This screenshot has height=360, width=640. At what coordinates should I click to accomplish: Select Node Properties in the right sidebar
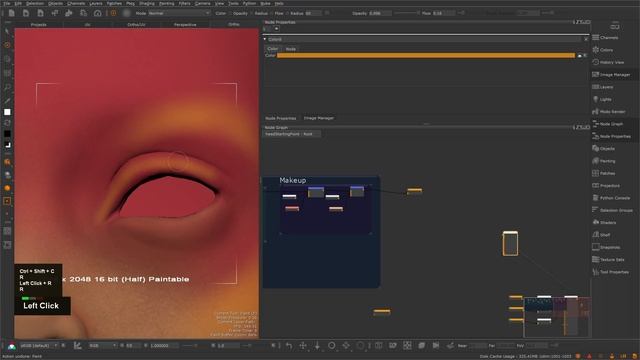pyautogui.click(x=611, y=136)
